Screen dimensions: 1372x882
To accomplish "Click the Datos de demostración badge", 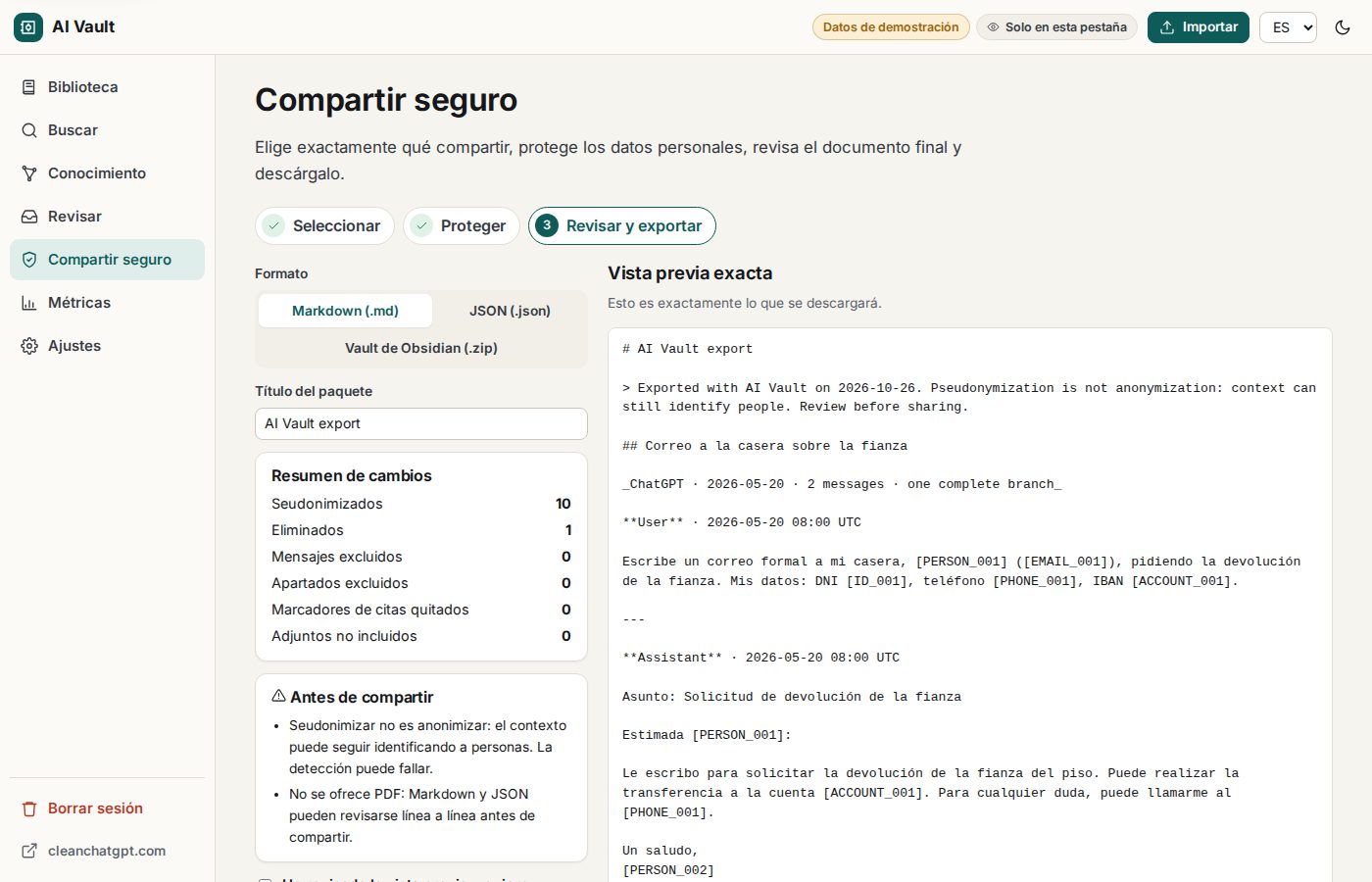I will 891,27.
